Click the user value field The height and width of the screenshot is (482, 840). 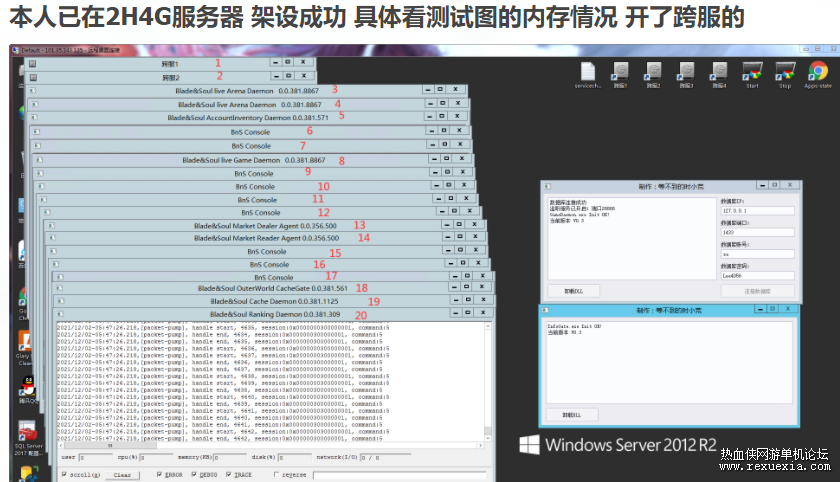[95, 457]
